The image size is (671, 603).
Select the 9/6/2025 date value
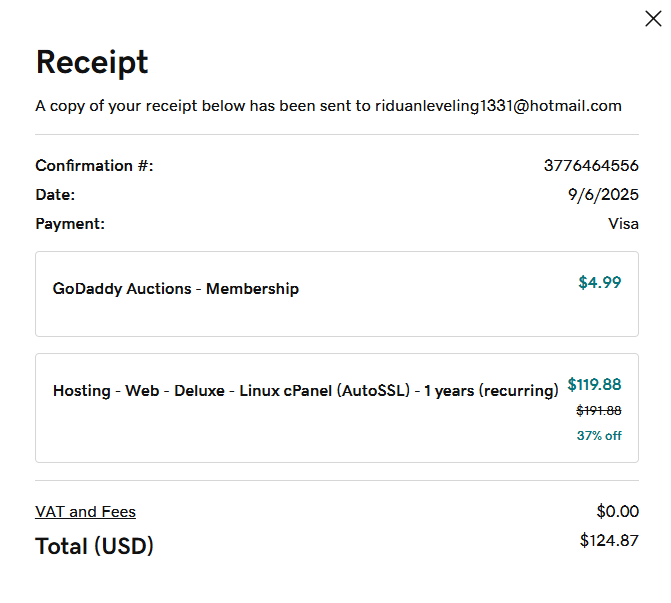[603, 195]
